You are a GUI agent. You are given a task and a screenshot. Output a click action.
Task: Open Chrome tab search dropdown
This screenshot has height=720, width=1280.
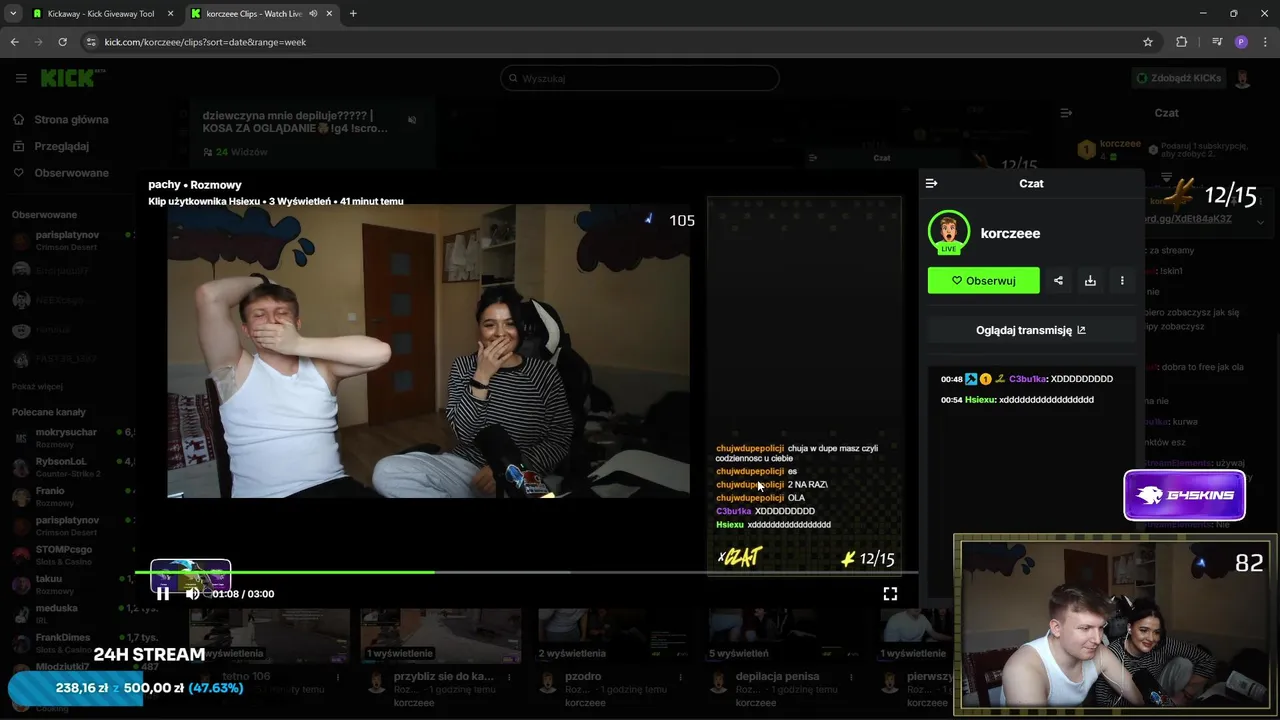pyautogui.click(x=13, y=13)
